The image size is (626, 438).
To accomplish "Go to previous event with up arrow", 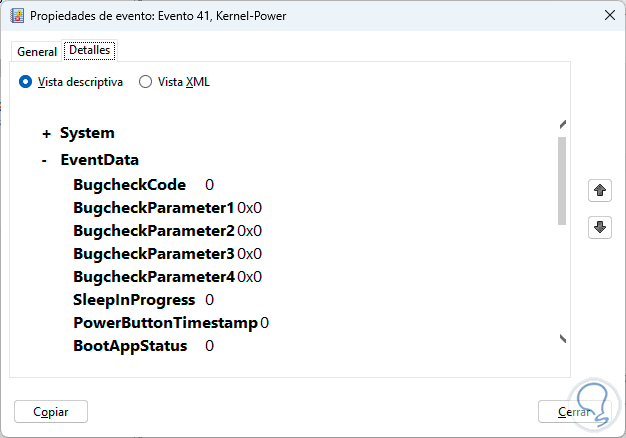I will click(600, 190).
